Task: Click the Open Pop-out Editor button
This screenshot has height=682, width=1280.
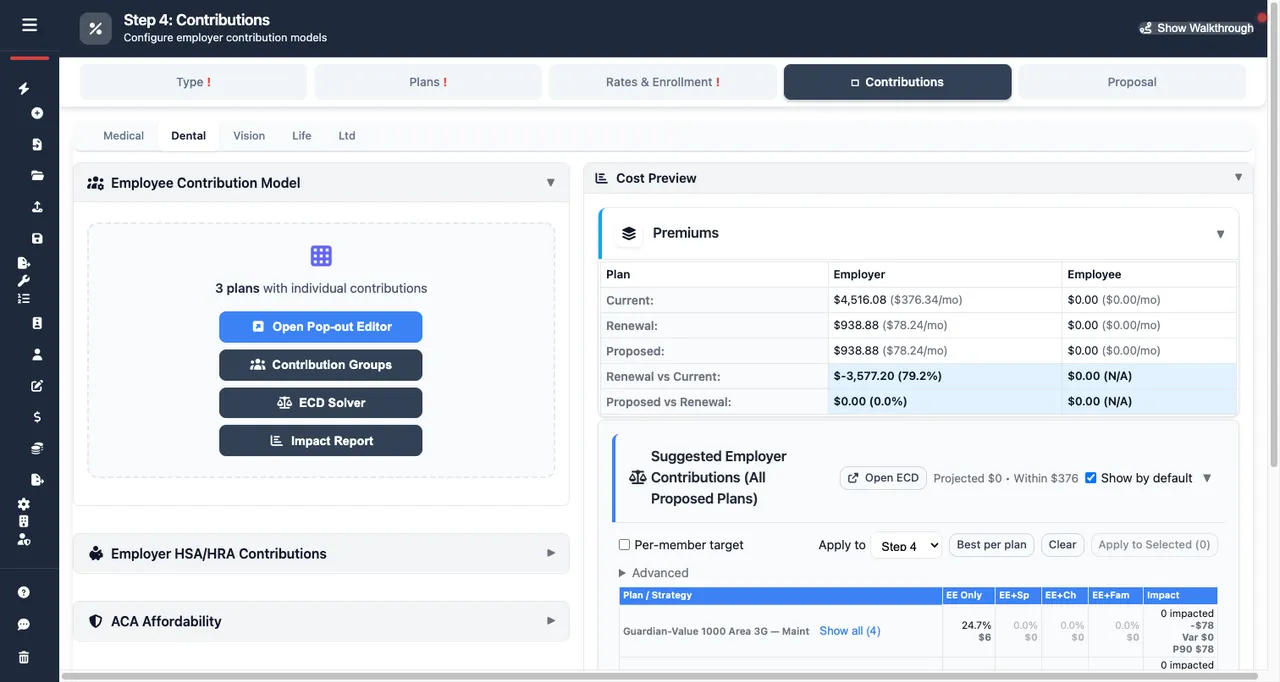Action: [x=320, y=327]
